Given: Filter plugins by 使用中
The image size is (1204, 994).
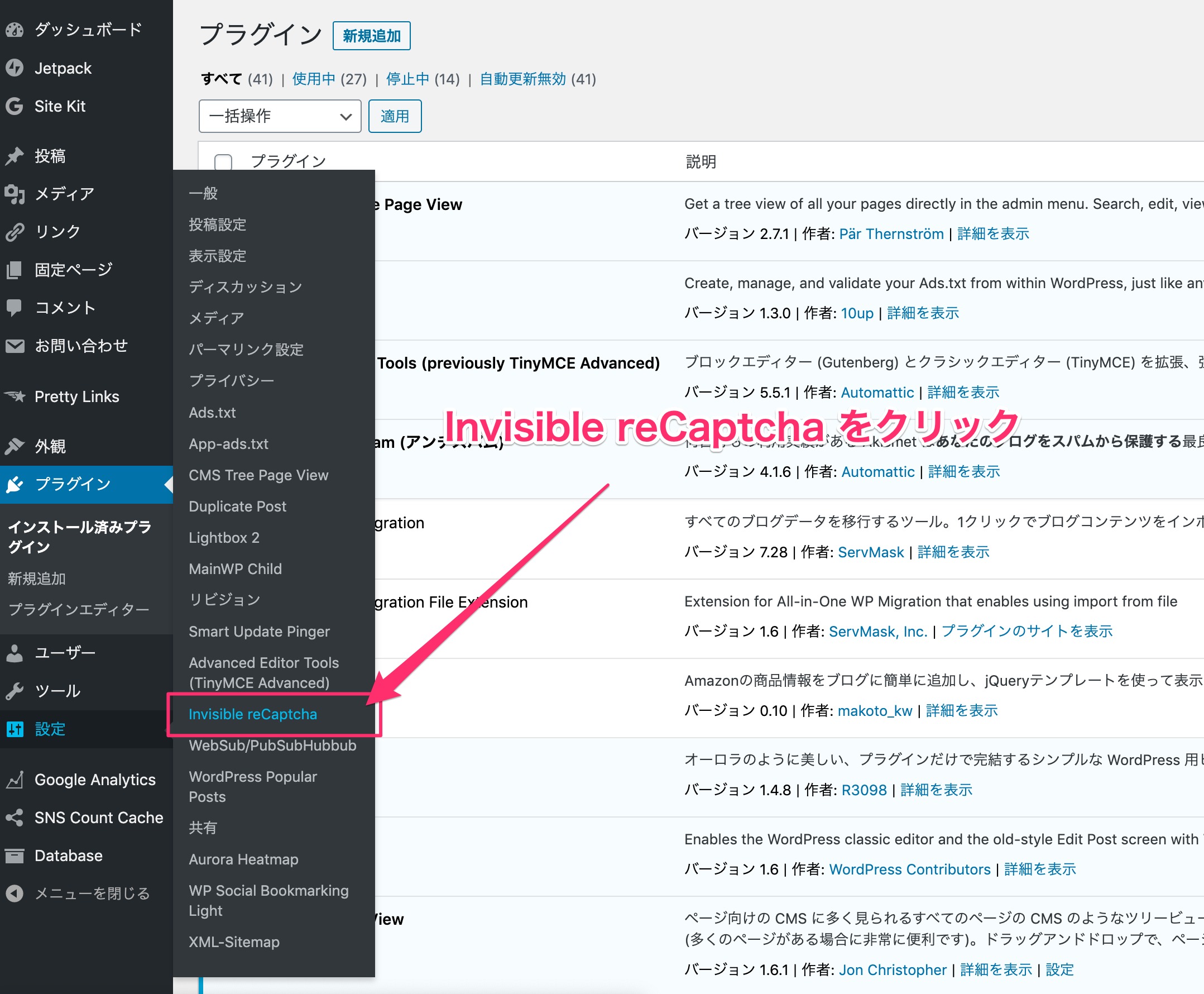Looking at the screenshot, I should [314, 79].
